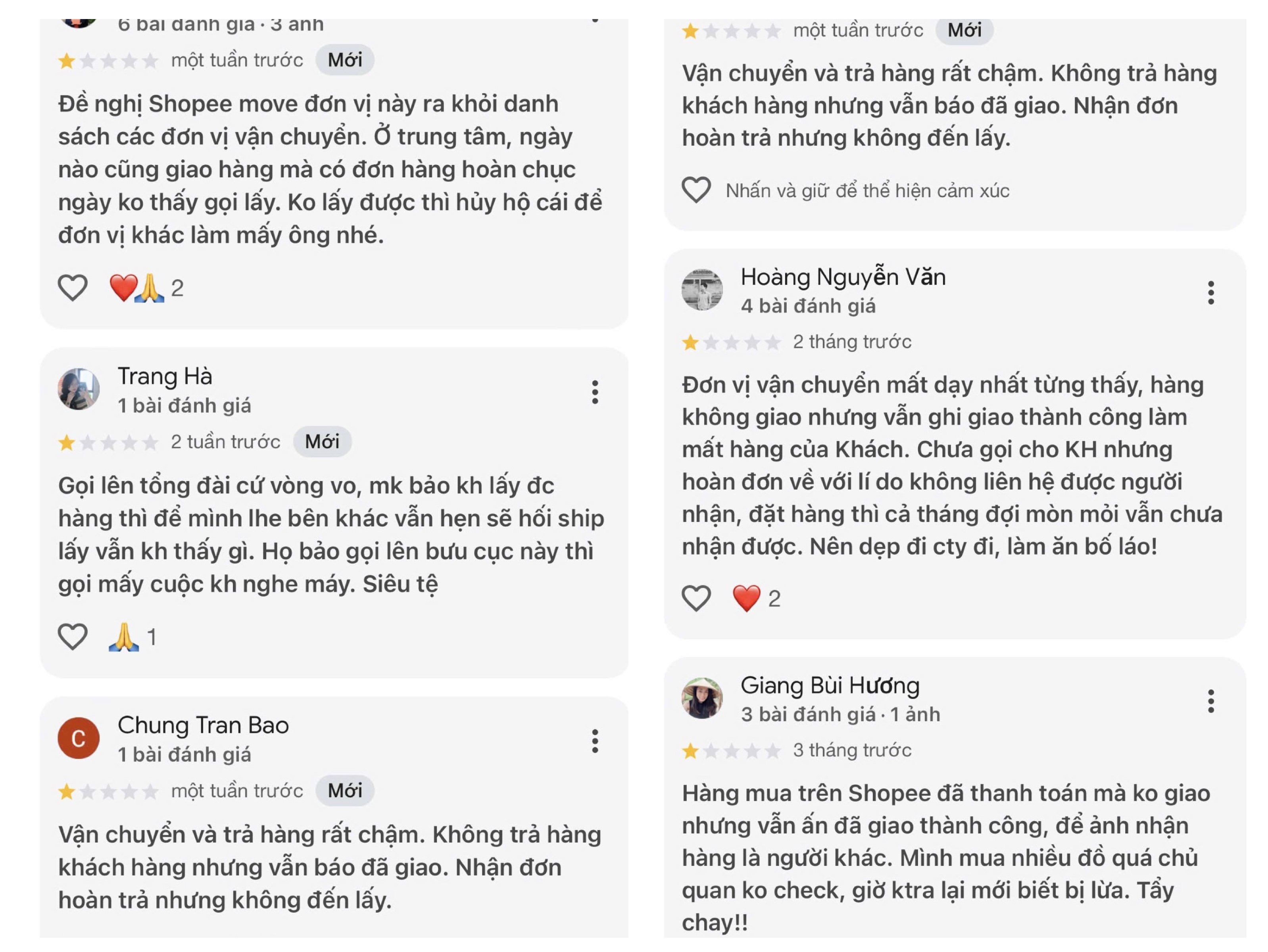Open three-dot menu for Giang Bùi Hương
This screenshot has width=1268, height=952.
pos(1210,701)
